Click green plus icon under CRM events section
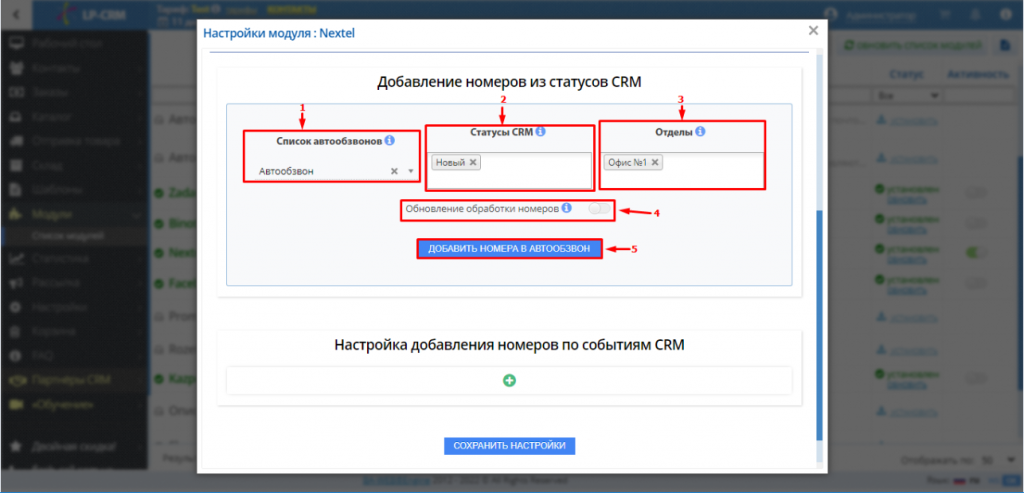 click(509, 380)
